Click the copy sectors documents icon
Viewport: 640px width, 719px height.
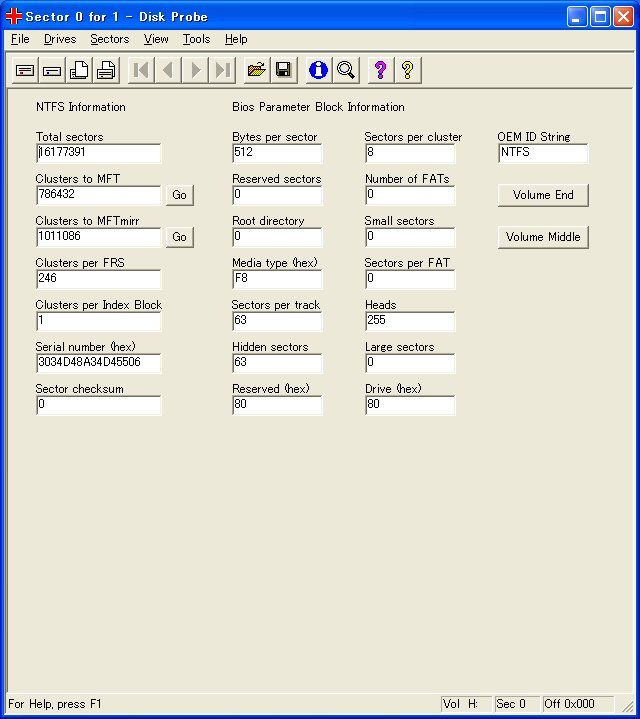pyautogui.click(x=79, y=71)
